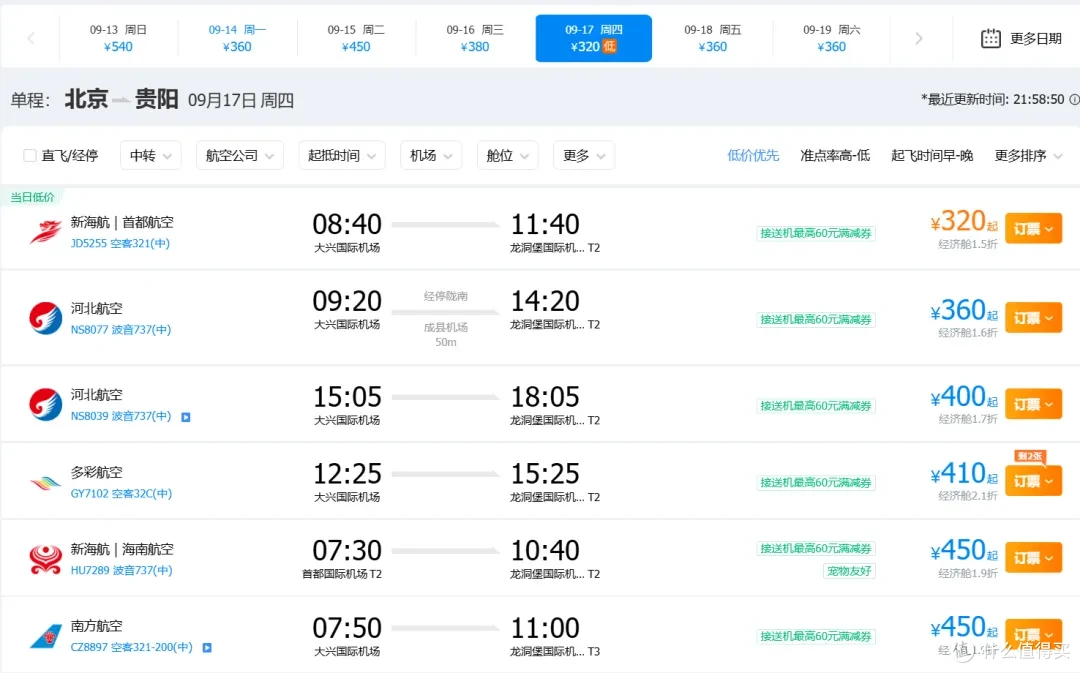
Task: Click the coupon tag on the GY7102 row
Action: (x=816, y=483)
